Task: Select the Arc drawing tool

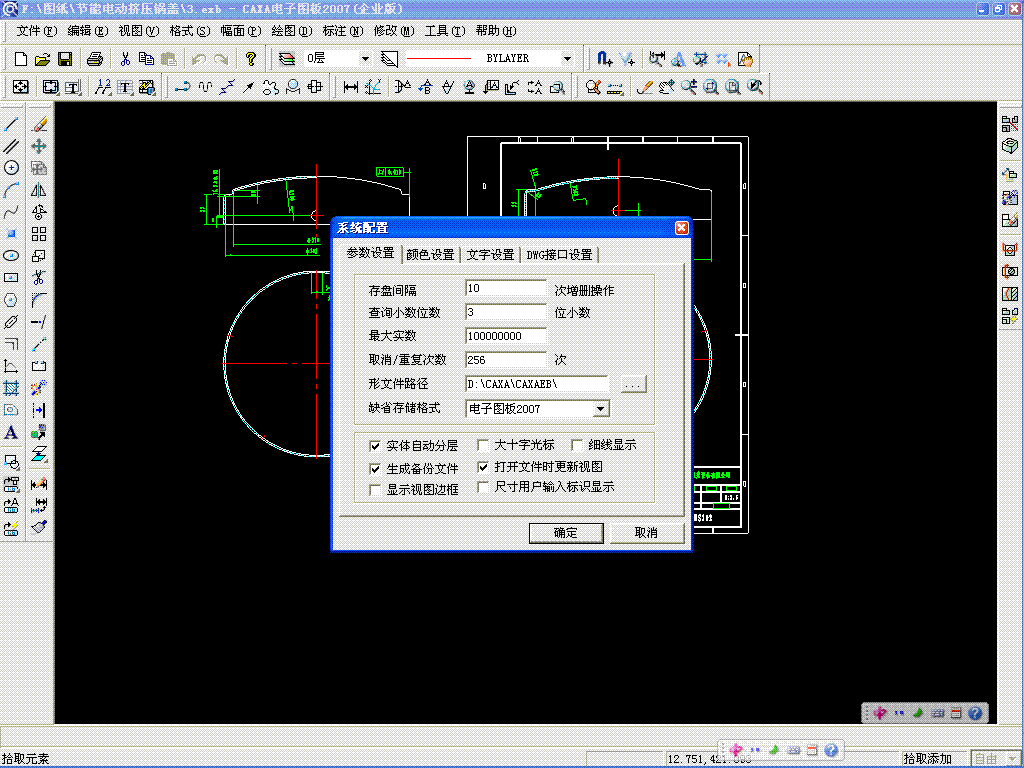Action: [x=11, y=190]
